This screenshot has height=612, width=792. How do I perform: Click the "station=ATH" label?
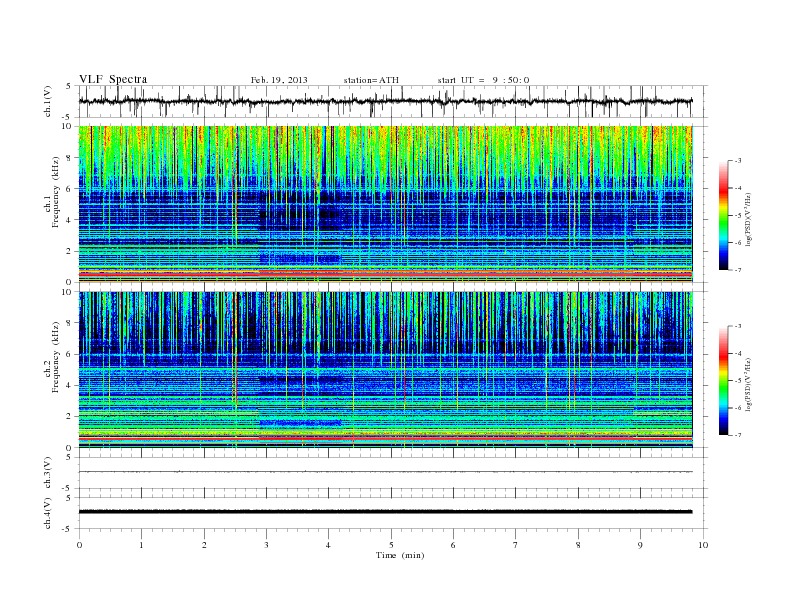(371, 80)
